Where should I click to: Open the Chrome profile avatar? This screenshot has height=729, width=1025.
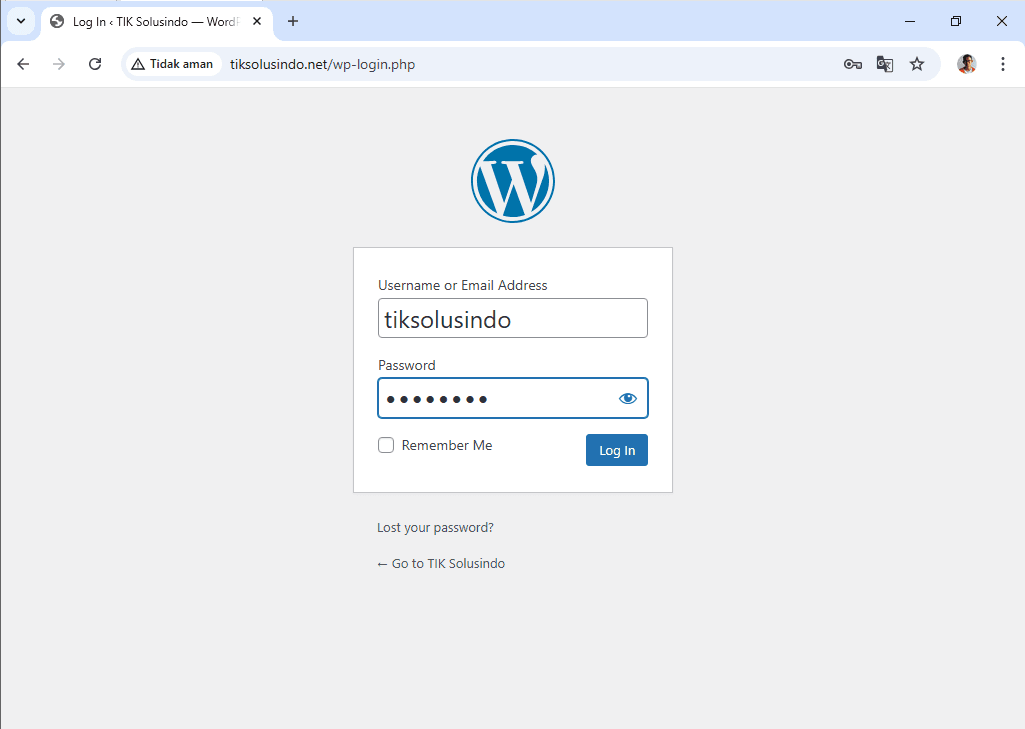[x=966, y=64]
